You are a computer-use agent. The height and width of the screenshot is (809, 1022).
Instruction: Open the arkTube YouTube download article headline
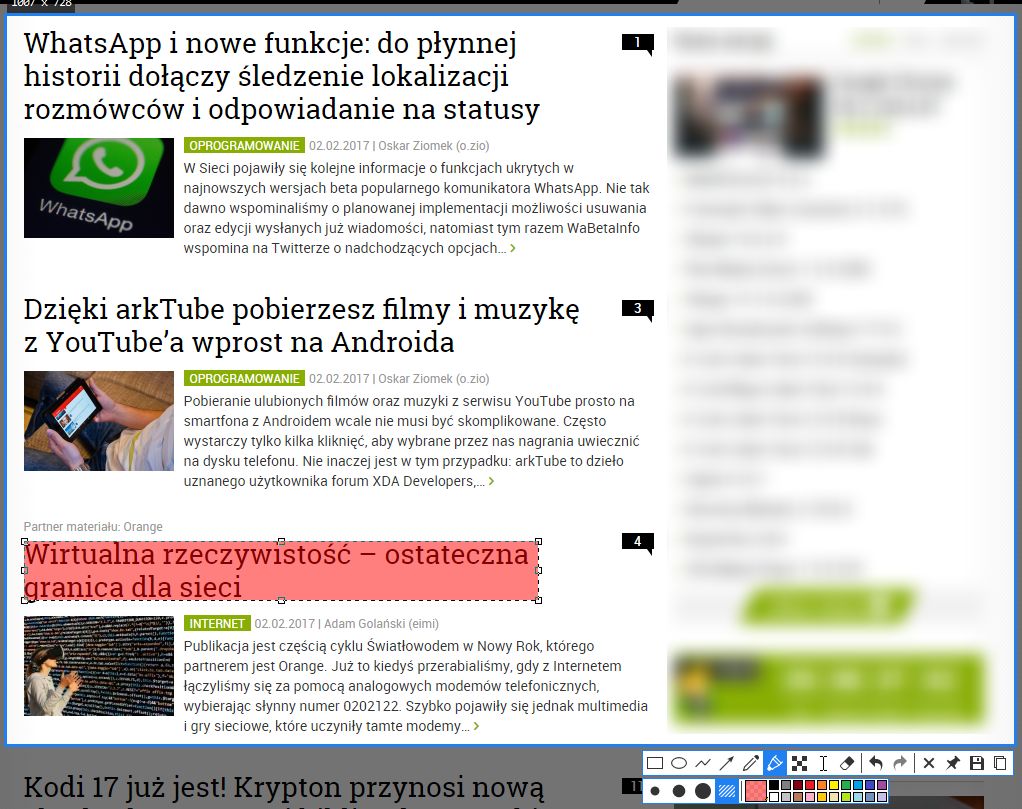click(x=301, y=325)
